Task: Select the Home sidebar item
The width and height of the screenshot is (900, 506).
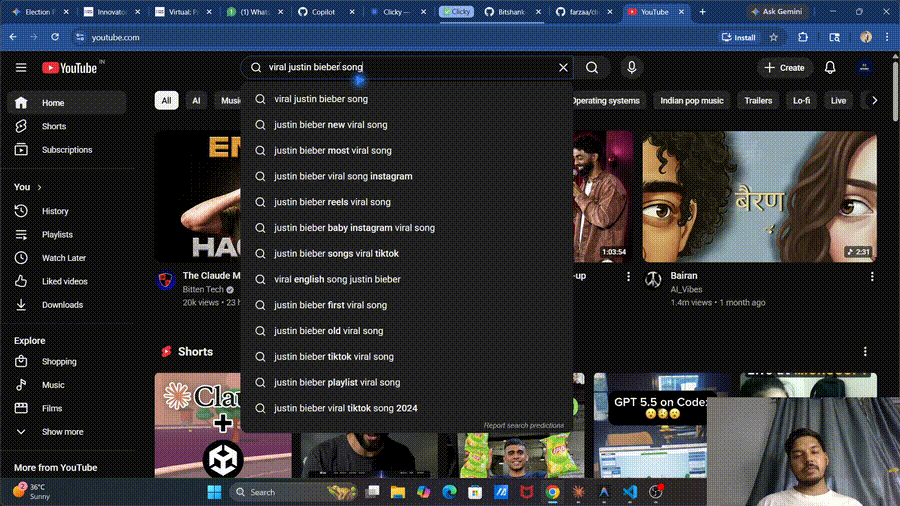Action: 66,103
